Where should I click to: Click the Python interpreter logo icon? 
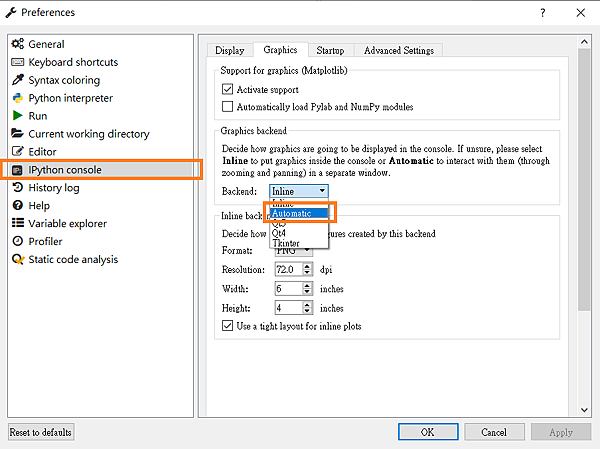click(18, 98)
